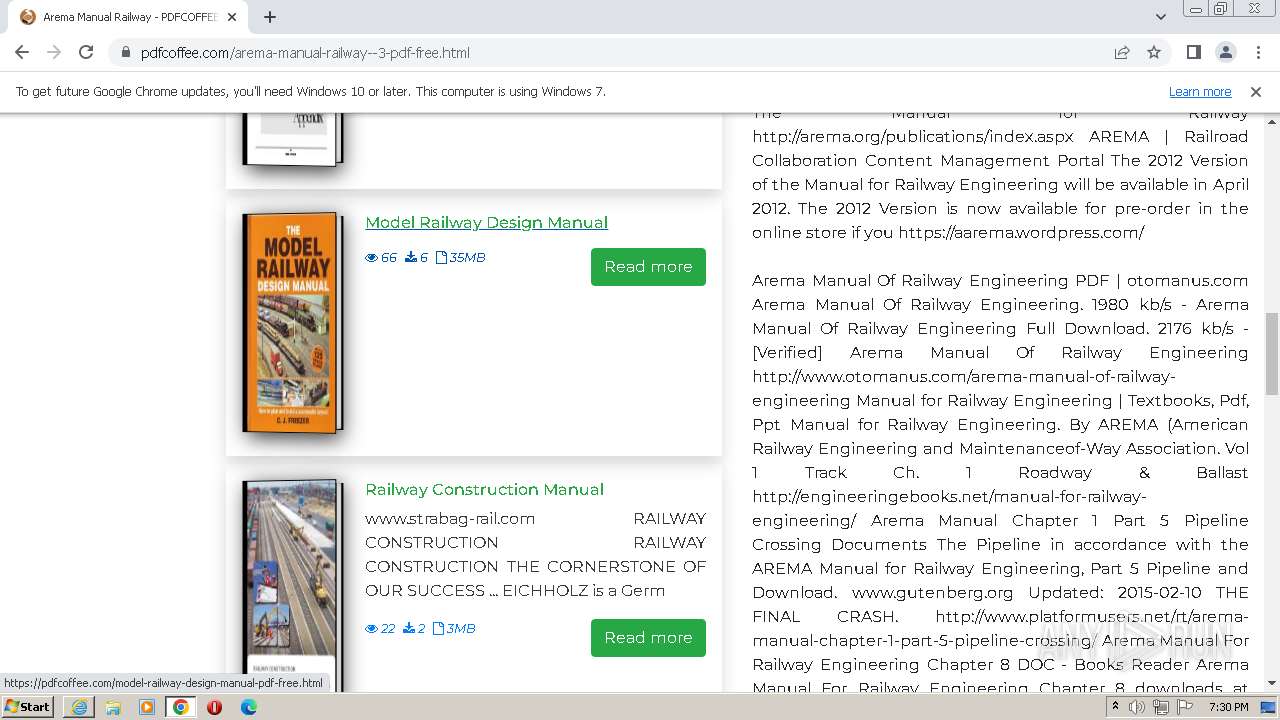Open Microsoft Edge from taskbar
The image size is (1280, 720).
click(x=248, y=707)
